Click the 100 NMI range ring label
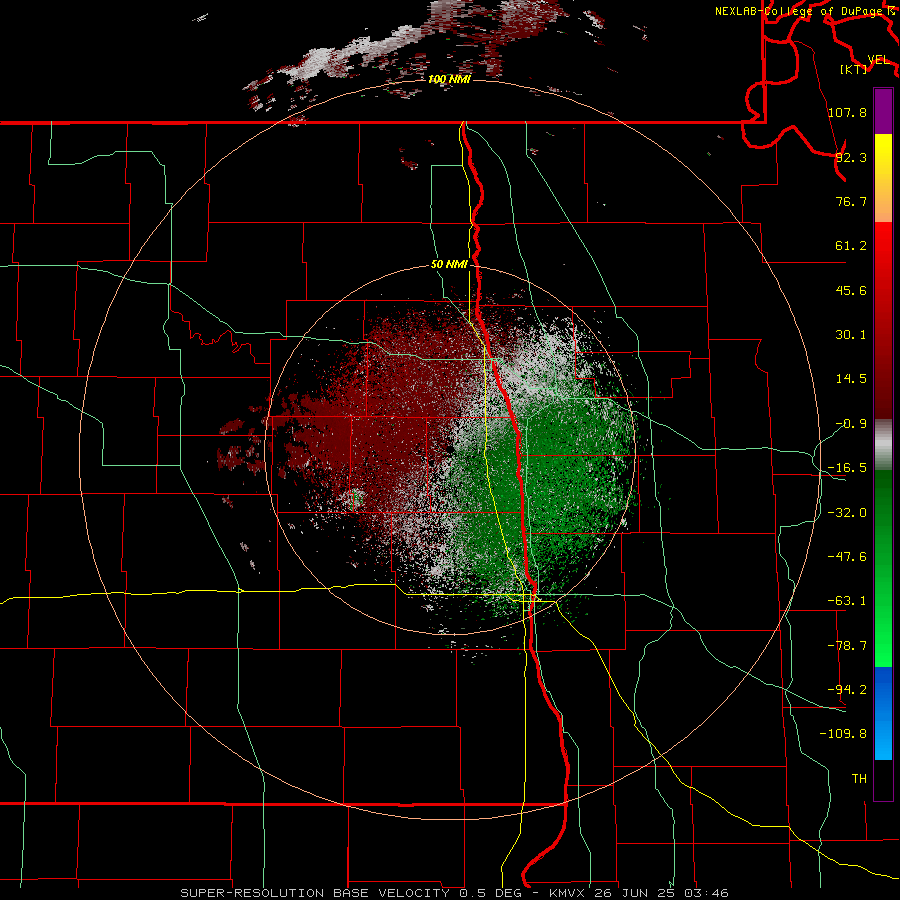The height and width of the screenshot is (900, 900). click(x=449, y=79)
